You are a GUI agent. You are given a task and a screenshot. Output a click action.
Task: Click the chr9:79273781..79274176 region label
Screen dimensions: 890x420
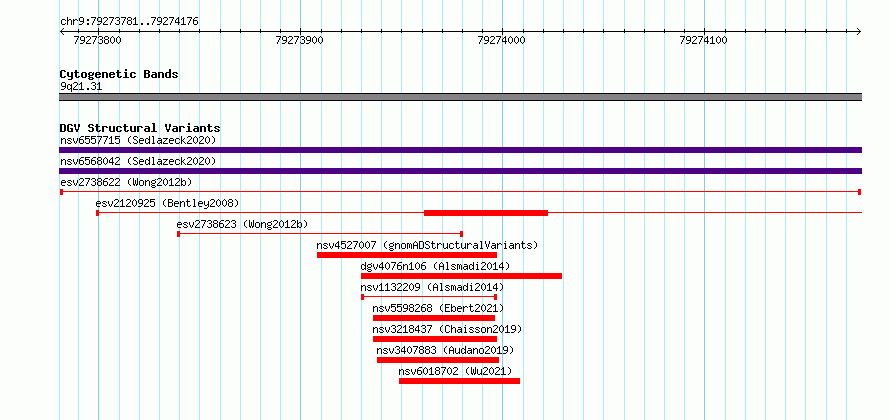click(x=129, y=22)
